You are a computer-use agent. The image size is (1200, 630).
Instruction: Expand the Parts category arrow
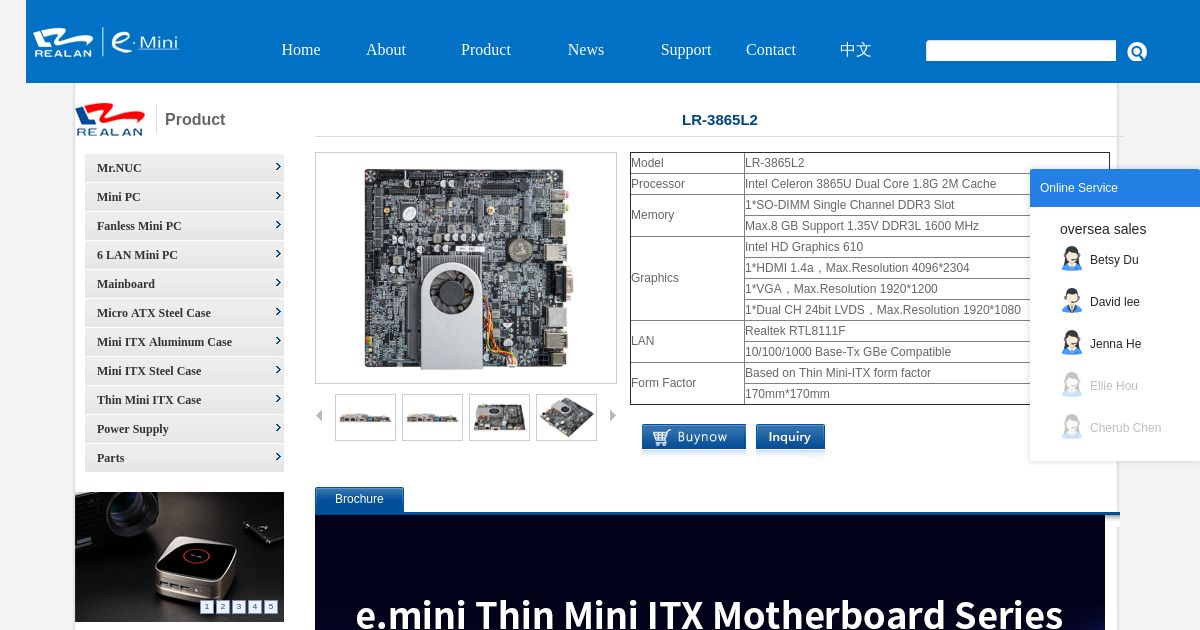[278, 457]
